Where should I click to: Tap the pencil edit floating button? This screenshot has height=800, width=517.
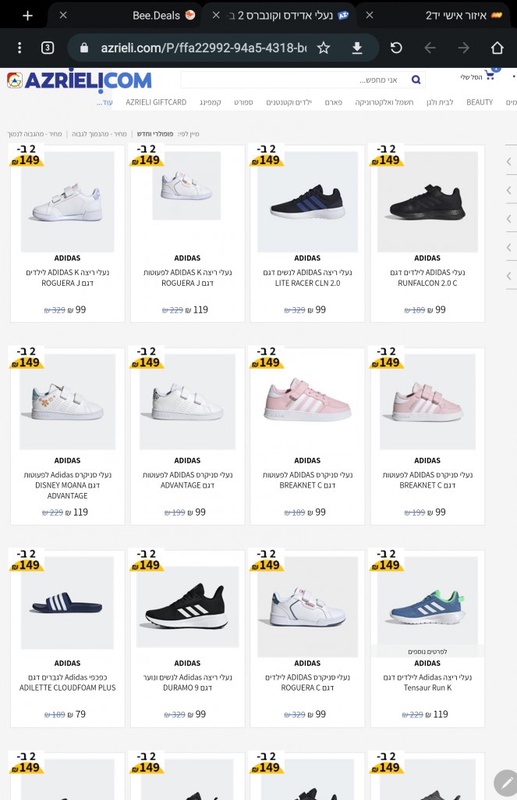[506, 782]
